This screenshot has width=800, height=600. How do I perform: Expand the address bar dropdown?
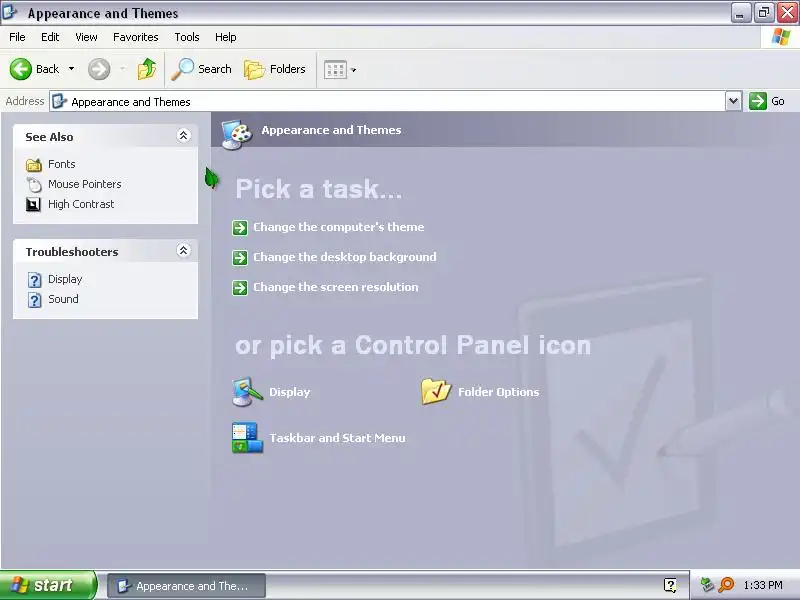pos(733,101)
